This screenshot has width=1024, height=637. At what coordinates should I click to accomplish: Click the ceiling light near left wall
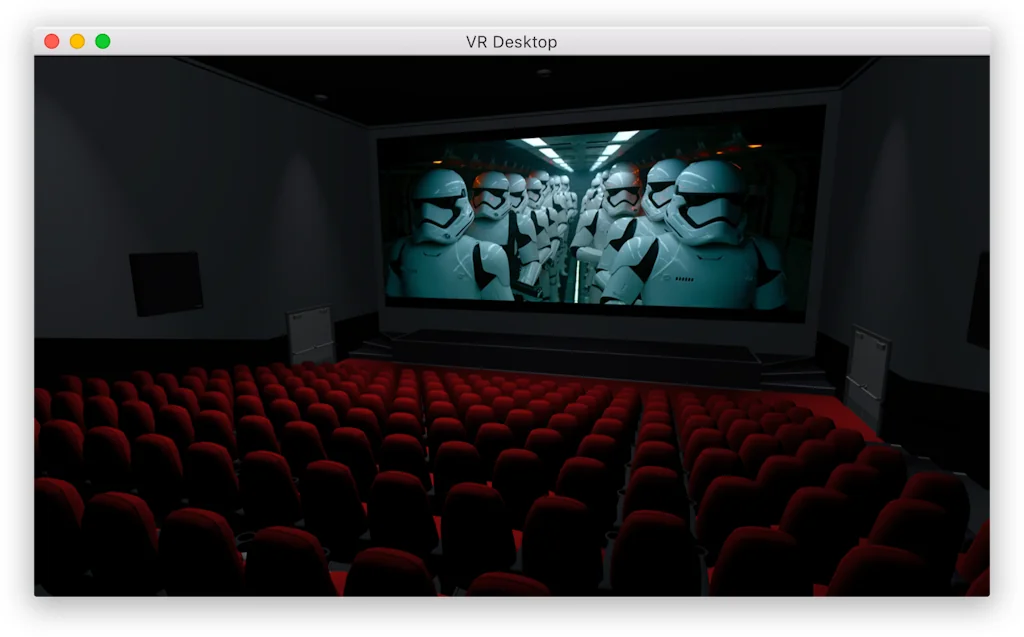click(320, 97)
